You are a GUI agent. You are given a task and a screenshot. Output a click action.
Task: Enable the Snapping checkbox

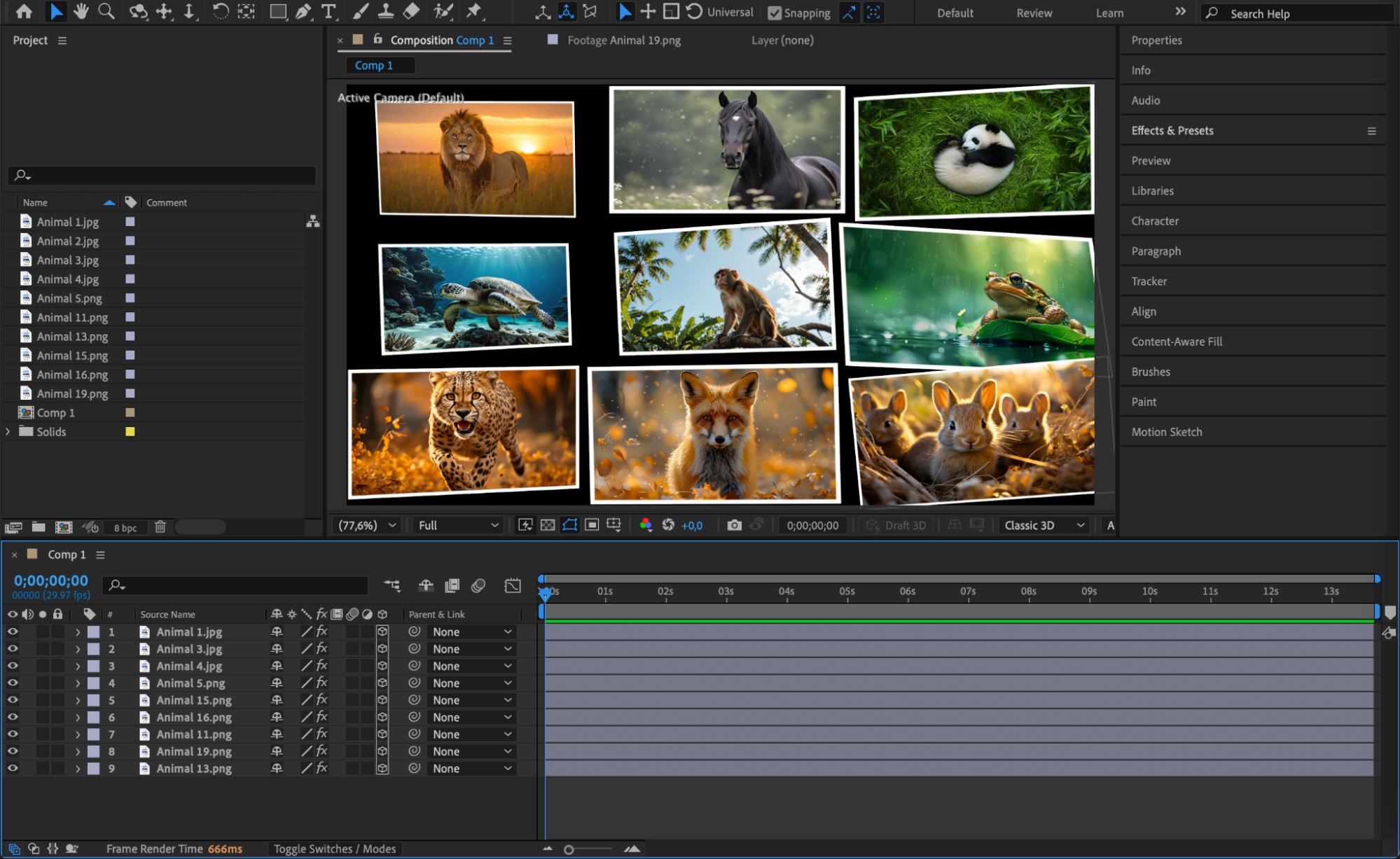click(x=775, y=13)
